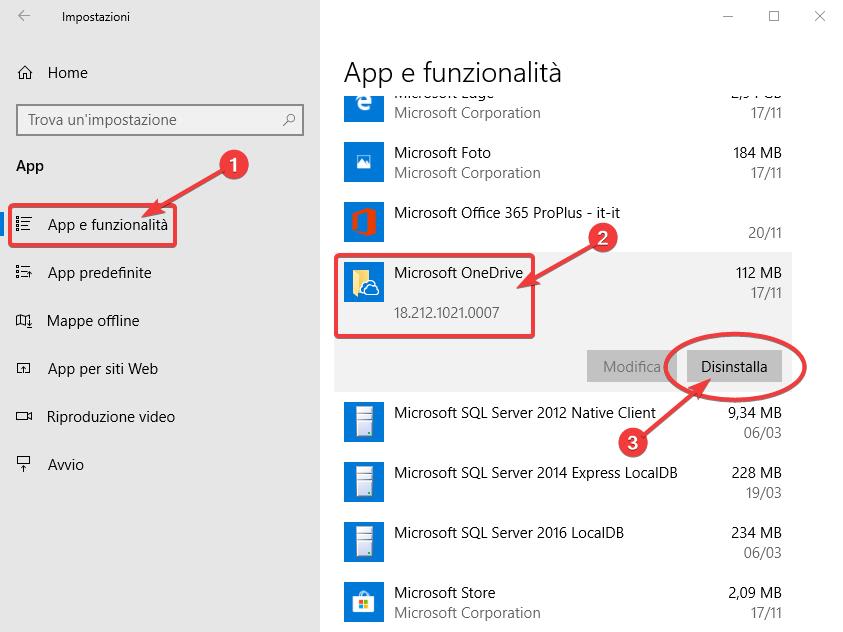Click the 9,34 MB size value
The height and width of the screenshot is (632, 843).
tap(754, 413)
